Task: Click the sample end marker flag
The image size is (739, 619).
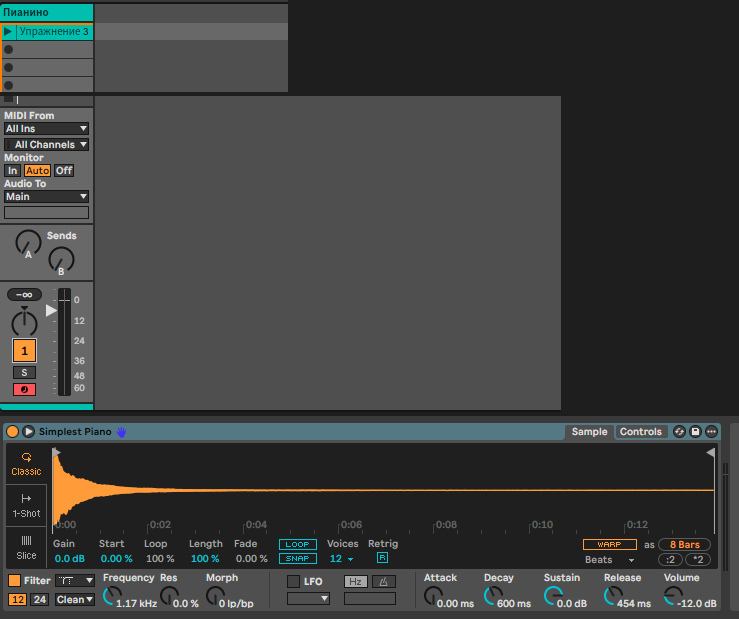Action: click(x=711, y=453)
